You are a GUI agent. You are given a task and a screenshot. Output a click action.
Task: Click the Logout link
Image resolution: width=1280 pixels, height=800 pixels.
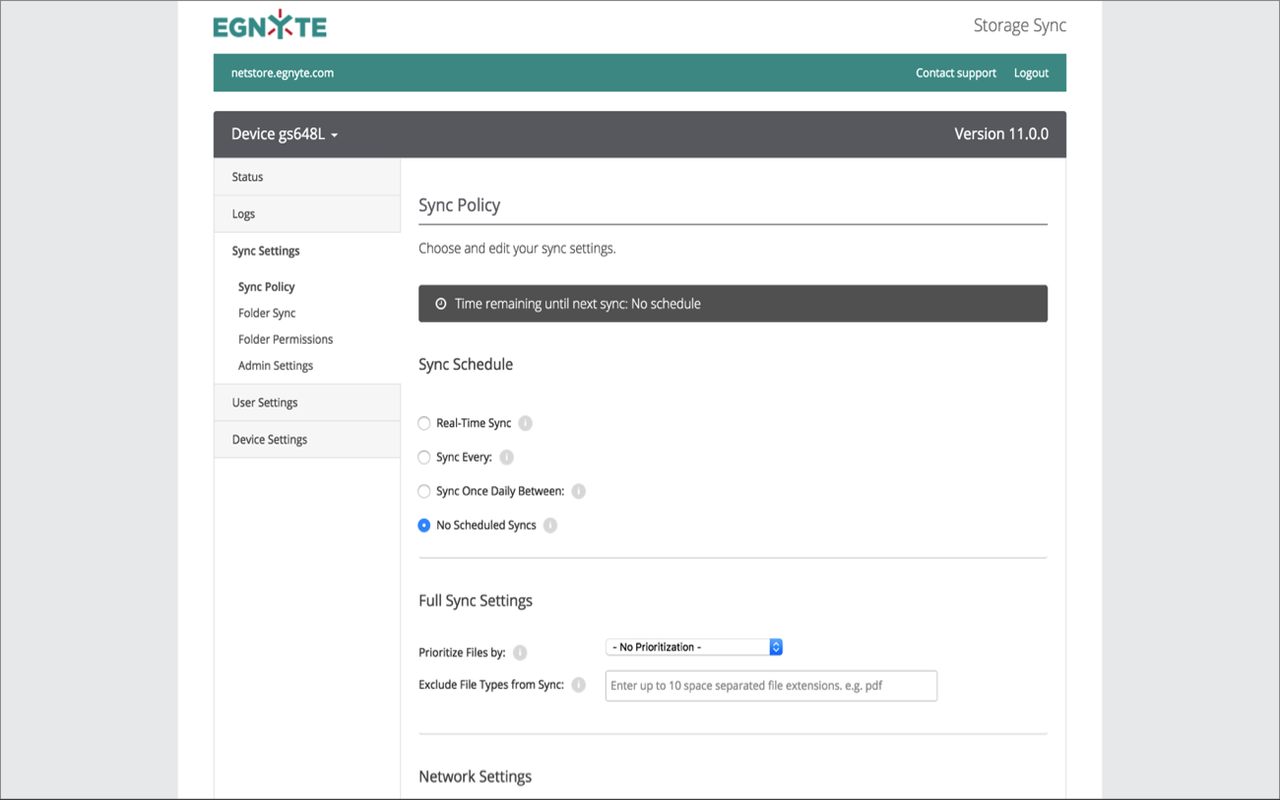[1031, 72]
